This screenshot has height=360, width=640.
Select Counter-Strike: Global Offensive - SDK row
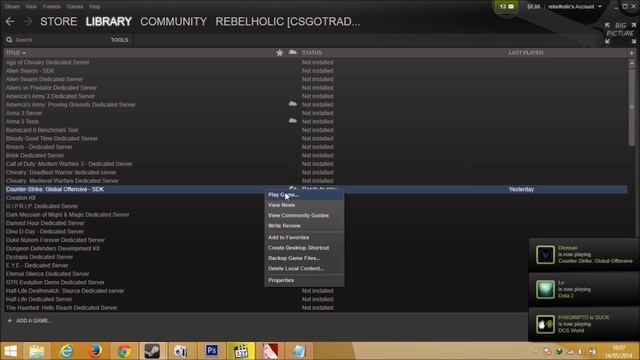pyautogui.click(x=316, y=189)
